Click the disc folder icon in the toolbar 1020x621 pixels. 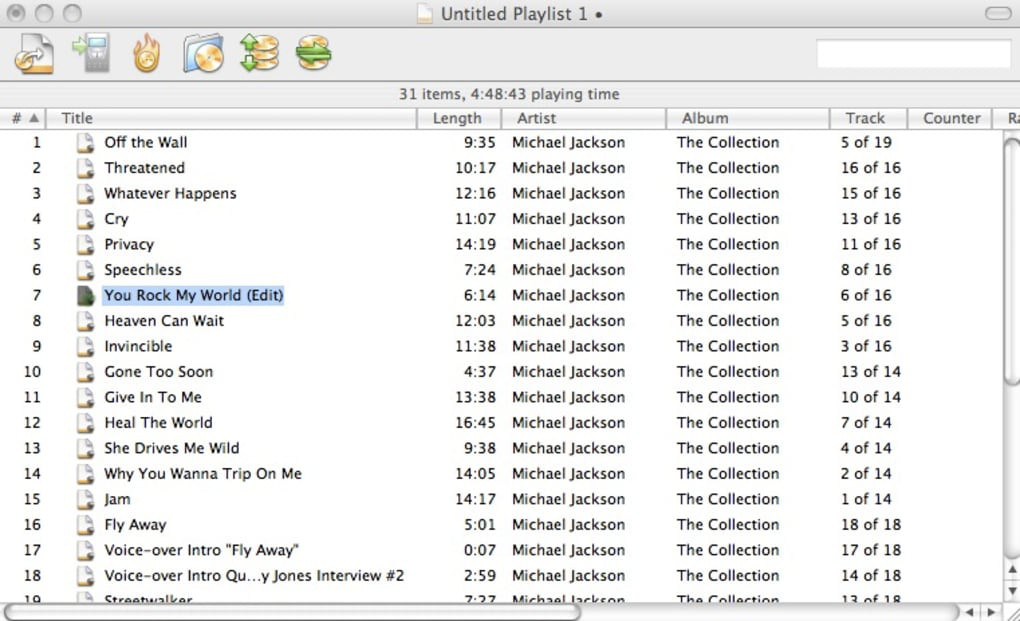tap(203, 53)
